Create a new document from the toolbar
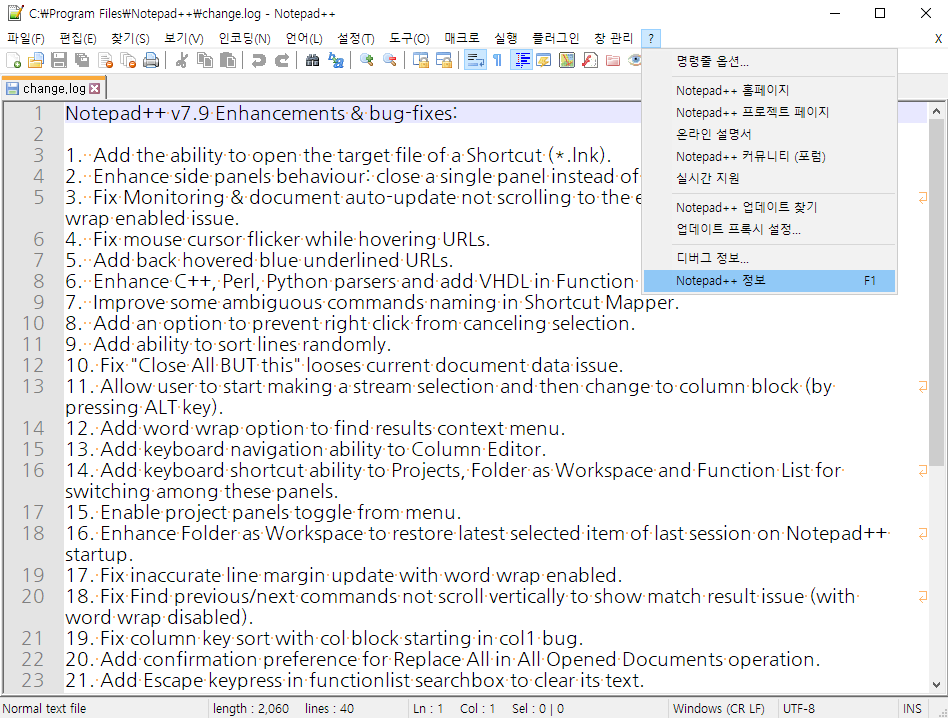Image resolution: width=948 pixels, height=718 pixels. pos(13,60)
